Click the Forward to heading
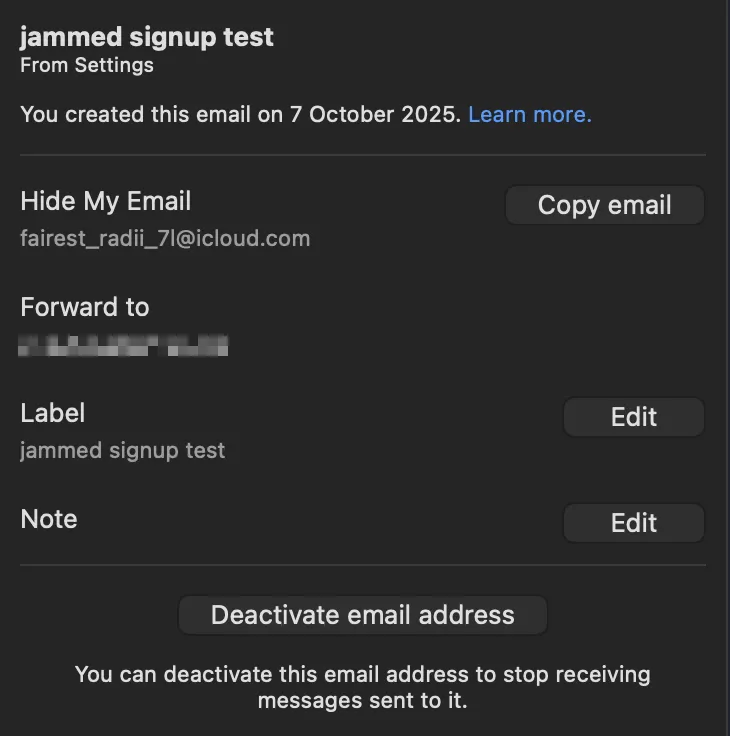This screenshot has width=730, height=736. 85,307
